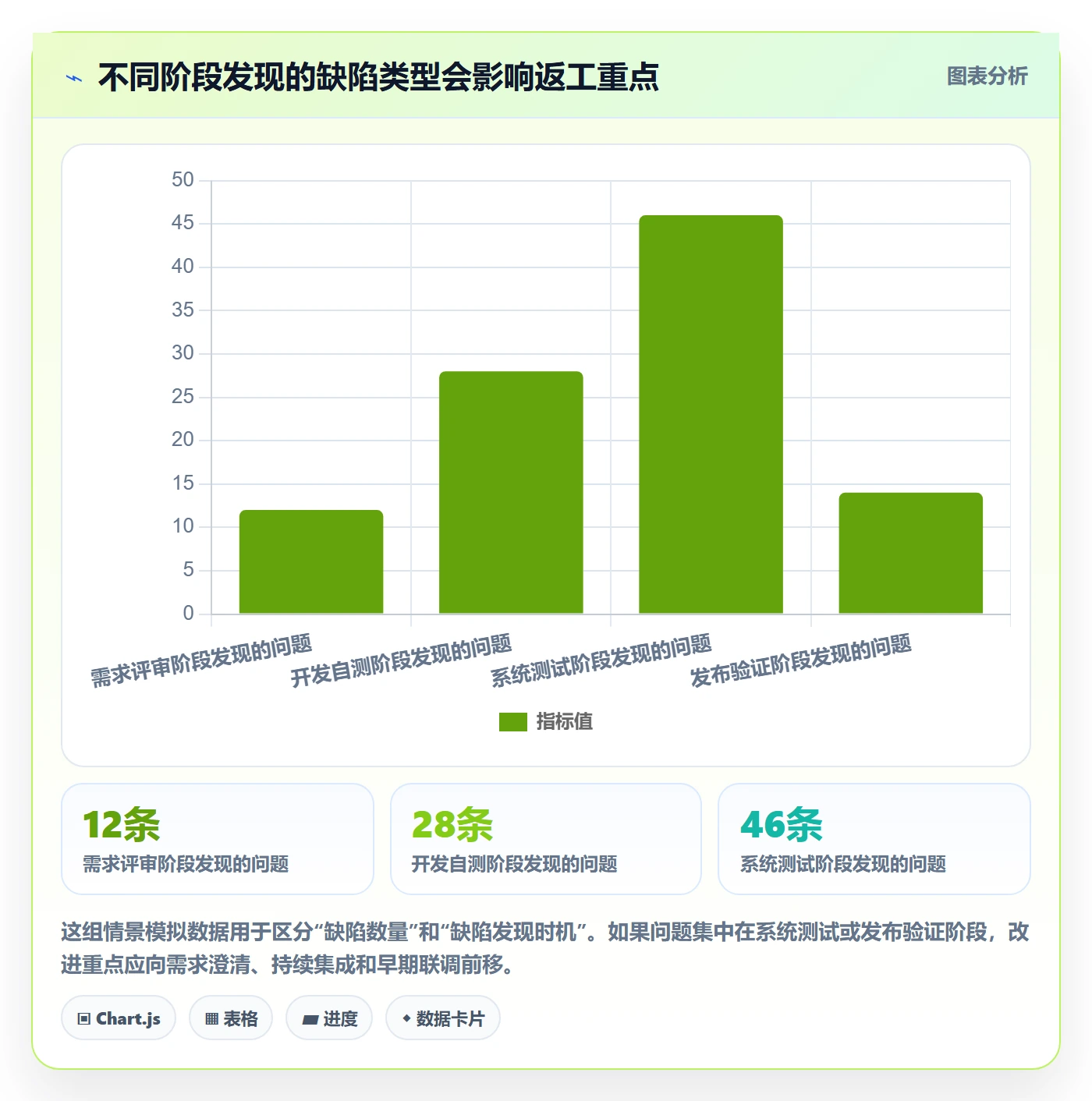Click the 46条 data card value
Viewport: 1092px width, 1101px height.
pyautogui.click(x=782, y=824)
